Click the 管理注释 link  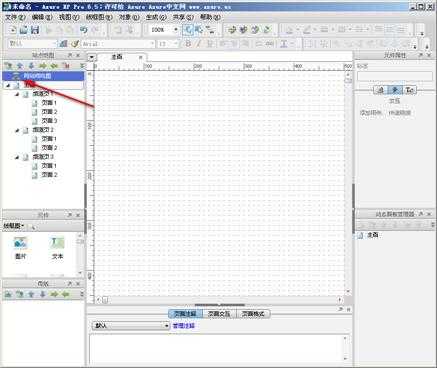pyautogui.click(x=183, y=326)
